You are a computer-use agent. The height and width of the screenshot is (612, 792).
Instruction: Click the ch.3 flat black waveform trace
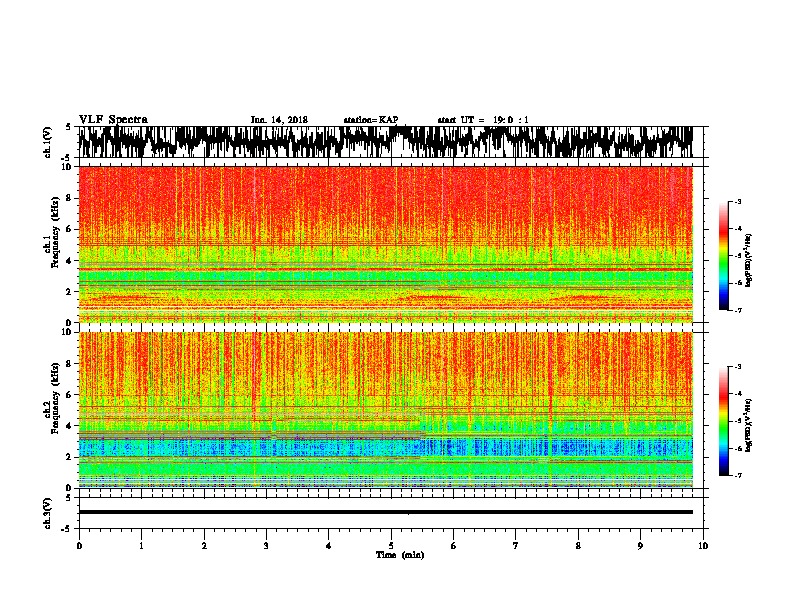(386, 512)
